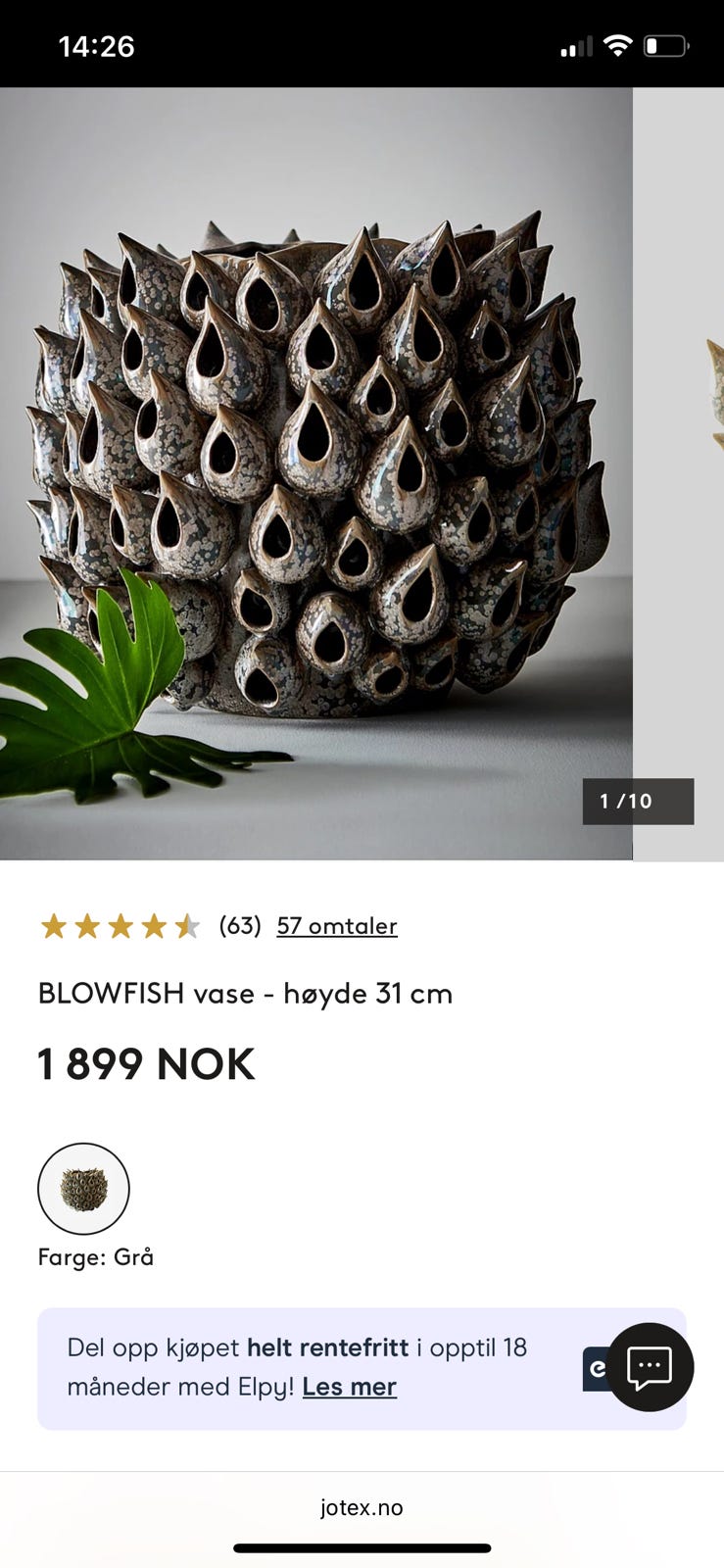Click the (63) rating count

[x=240, y=925]
